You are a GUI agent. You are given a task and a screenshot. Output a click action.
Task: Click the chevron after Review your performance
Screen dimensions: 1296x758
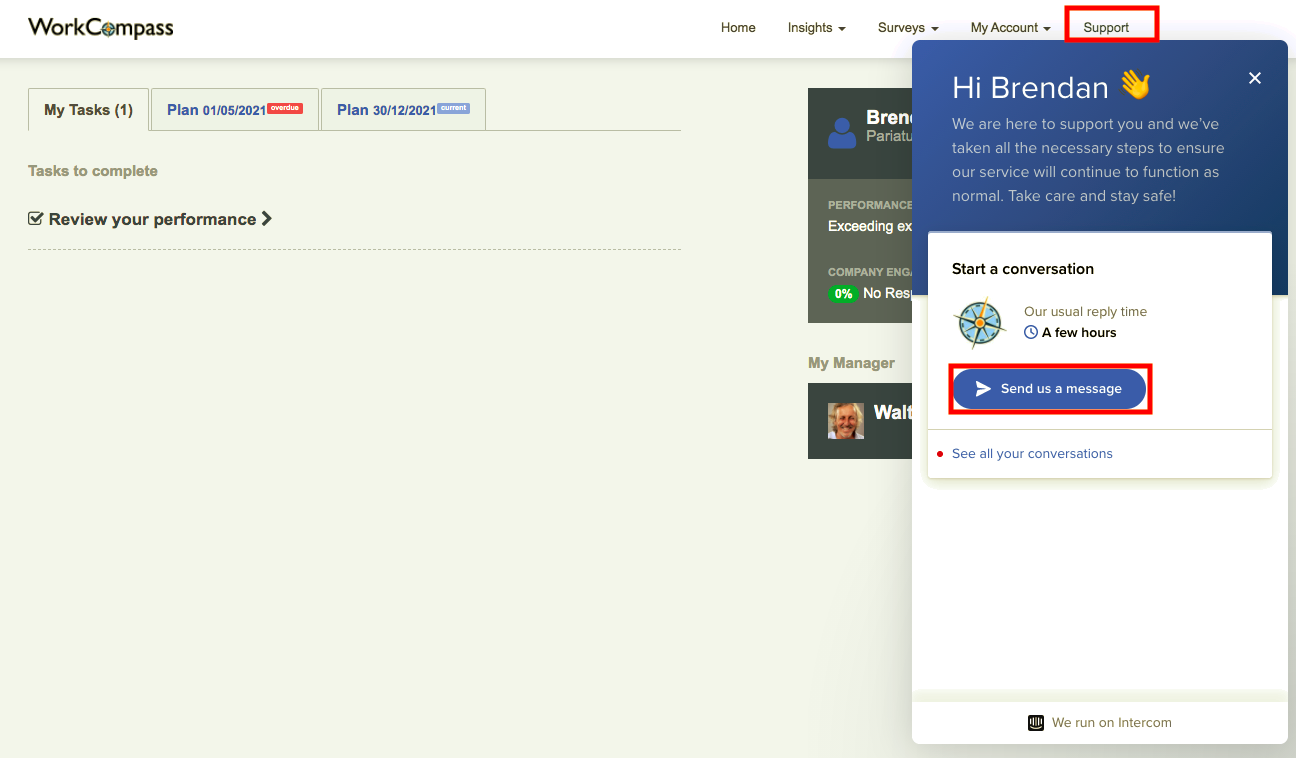[x=265, y=219]
